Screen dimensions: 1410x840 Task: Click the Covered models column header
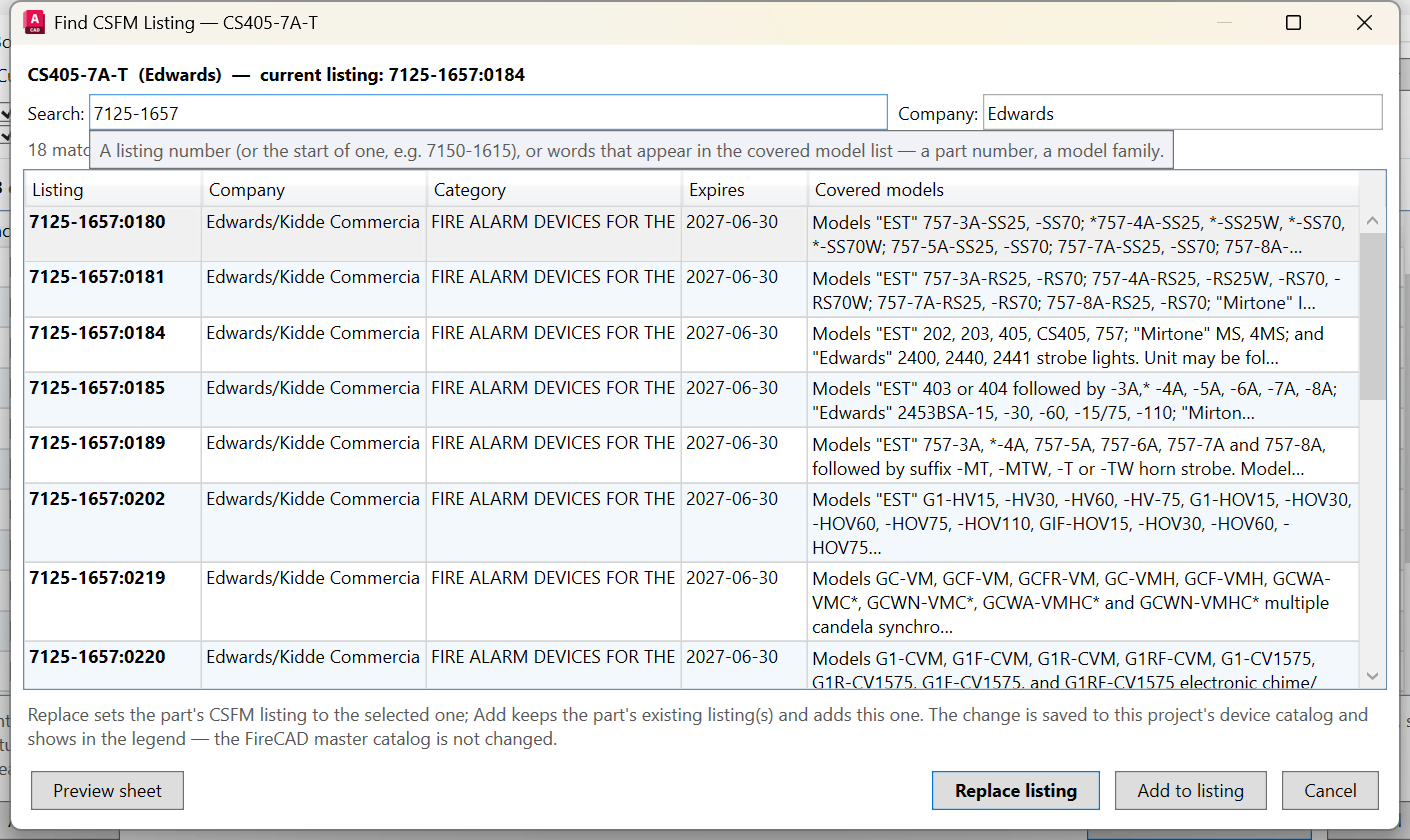coord(1083,189)
